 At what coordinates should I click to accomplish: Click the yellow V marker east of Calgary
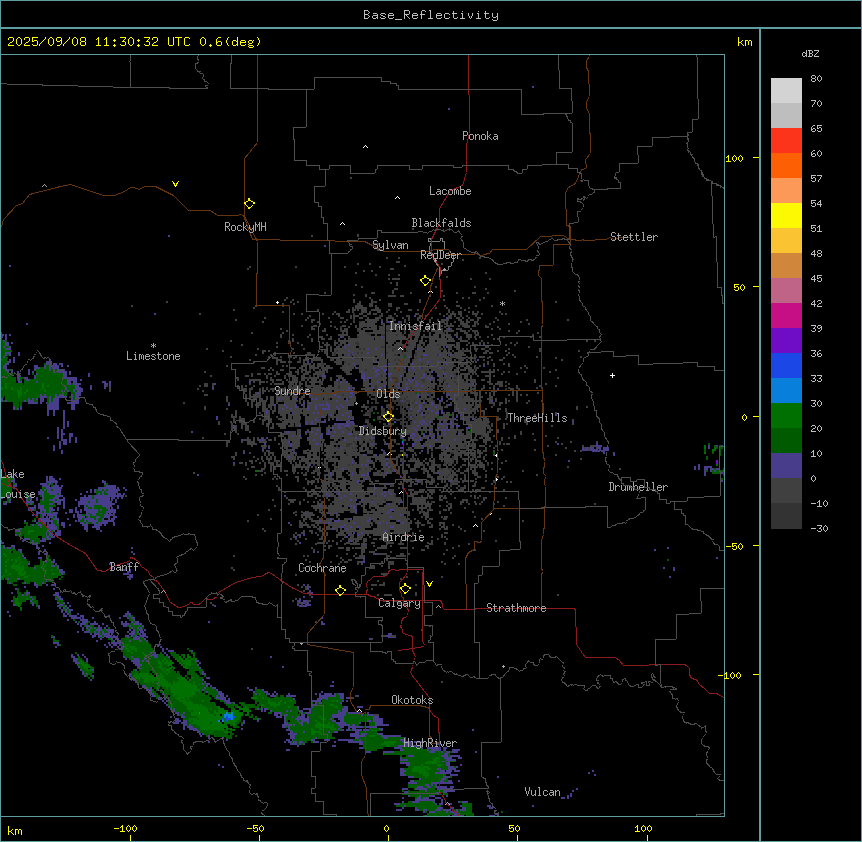click(429, 584)
